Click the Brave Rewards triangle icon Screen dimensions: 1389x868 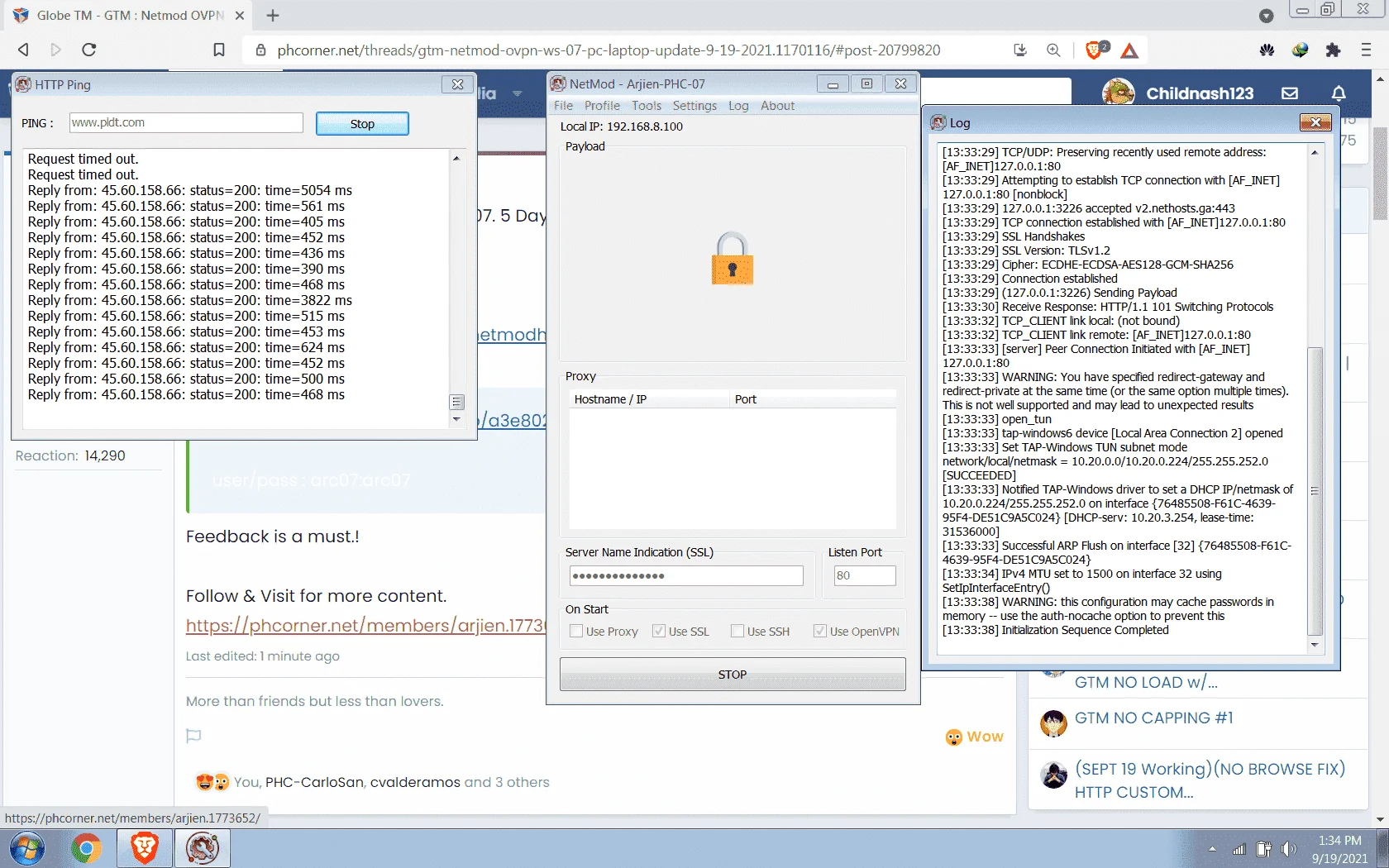point(1129,50)
